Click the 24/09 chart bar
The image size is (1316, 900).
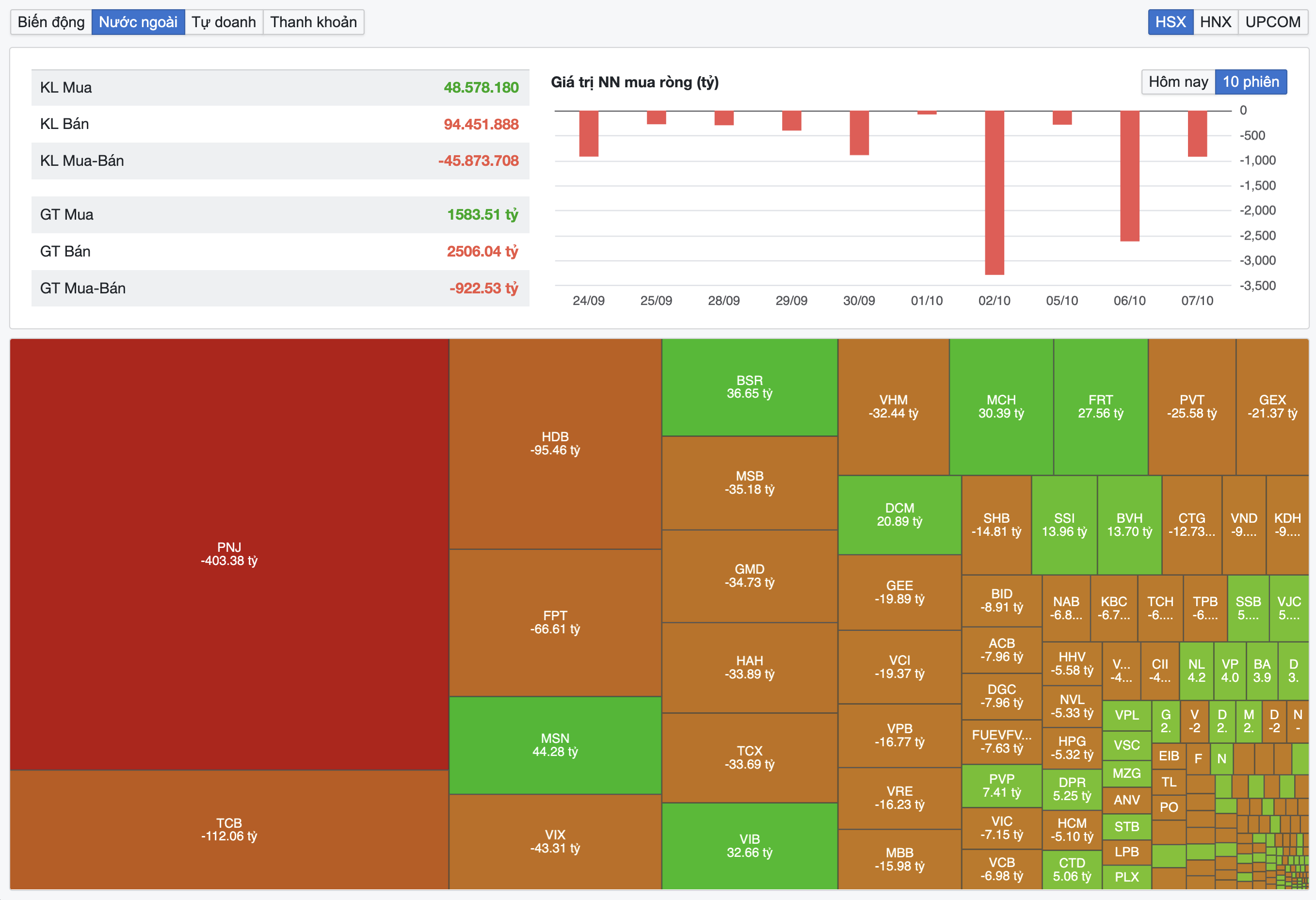(589, 134)
